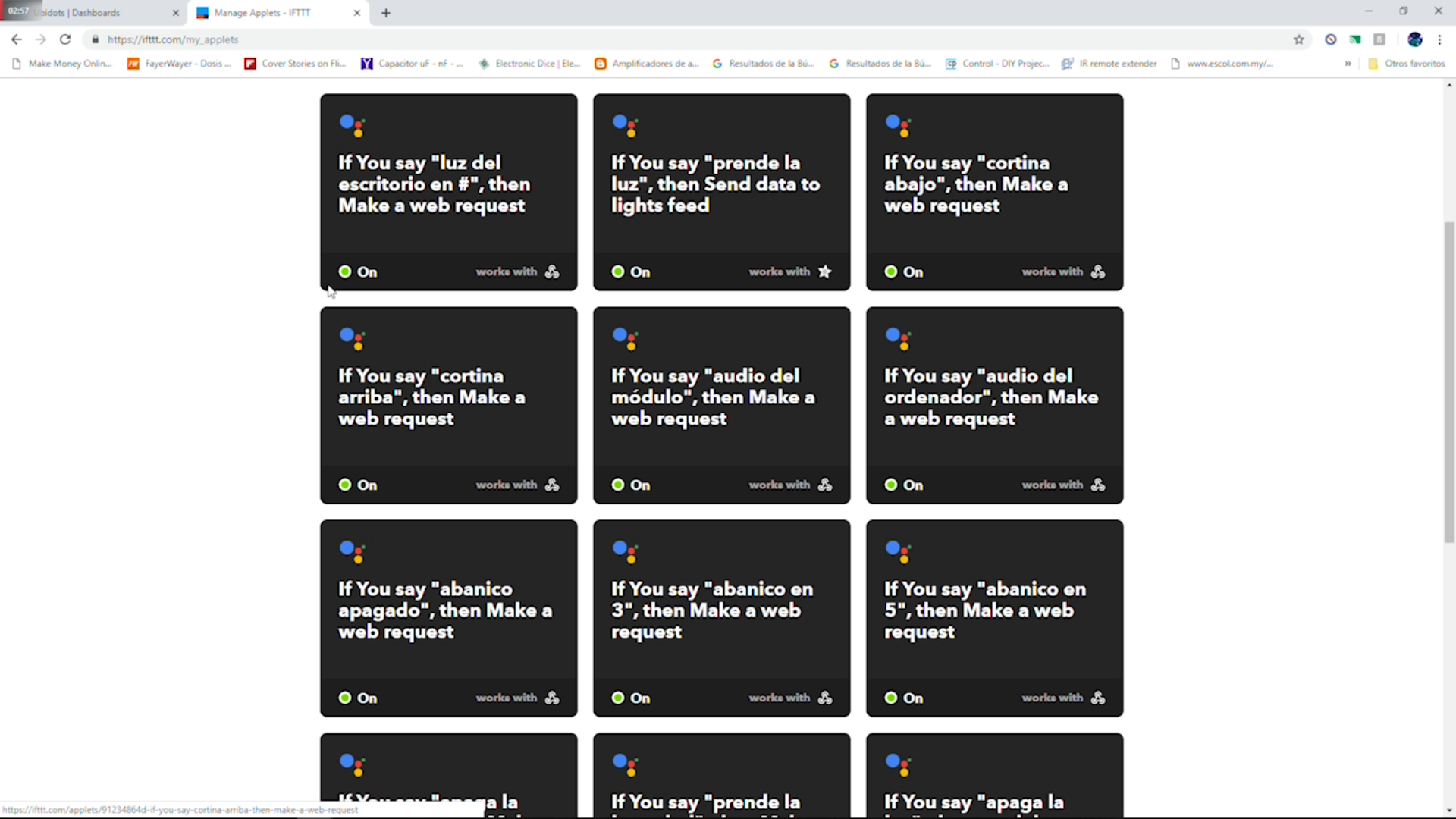Open applet "luz del escritorio en #" title
Image resolution: width=1456 pixels, height=819 pixels.
pyautogui.click(x=435, y=184)
